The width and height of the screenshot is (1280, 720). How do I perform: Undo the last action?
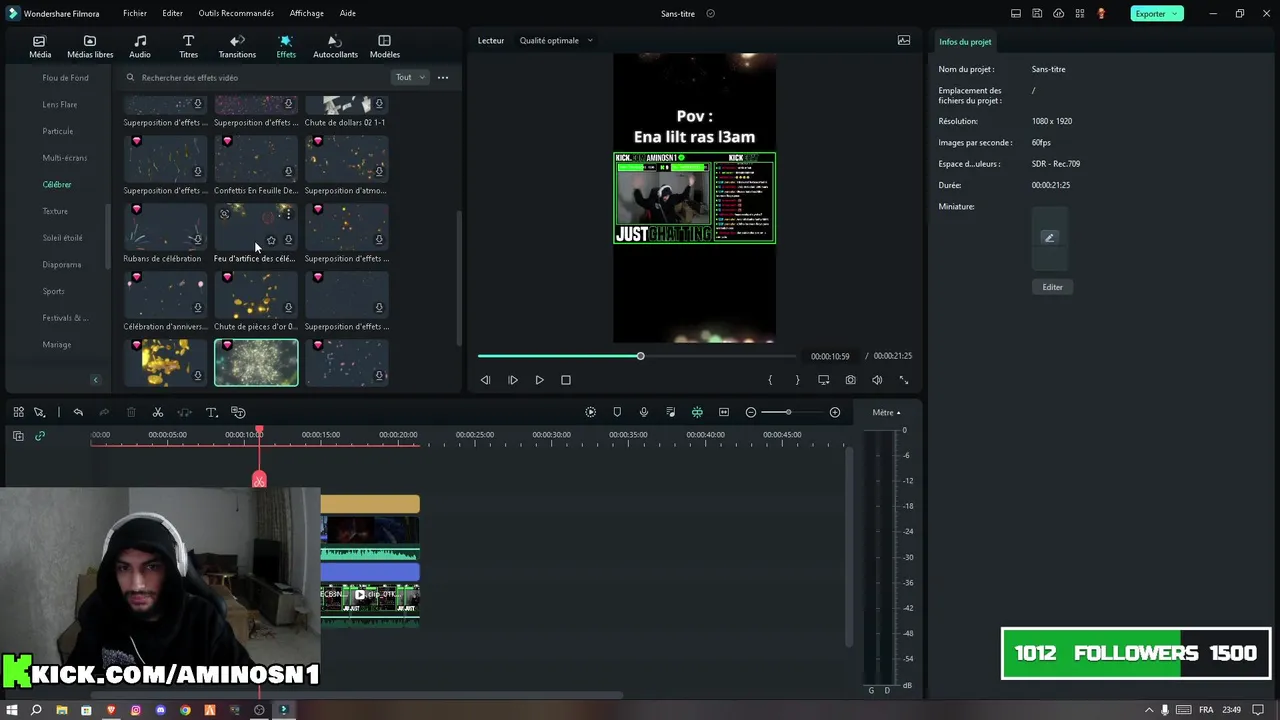pyautogui.click(x=78, y=412)
